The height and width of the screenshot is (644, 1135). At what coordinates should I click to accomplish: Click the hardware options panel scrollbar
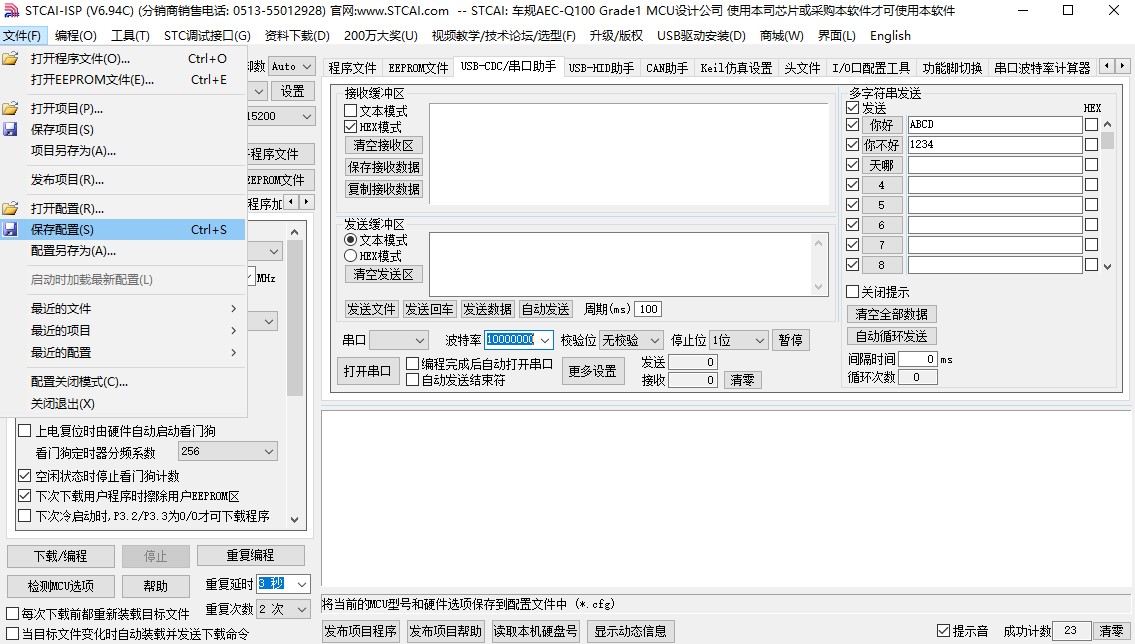coord(295,376)
